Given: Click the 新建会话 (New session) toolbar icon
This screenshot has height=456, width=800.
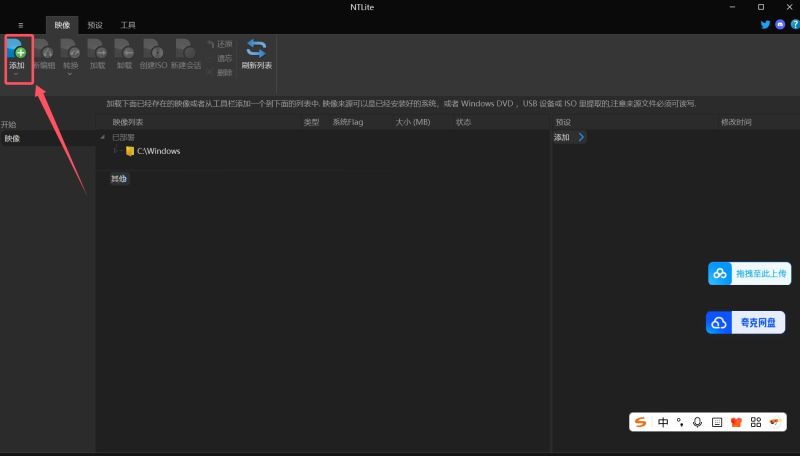Looking at the screenshot, I should coord(185,49).
